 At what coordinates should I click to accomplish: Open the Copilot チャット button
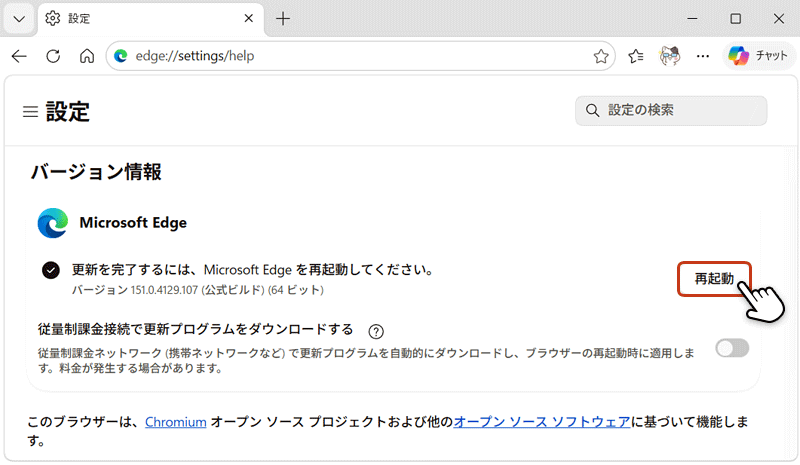[x=759, y=56]
